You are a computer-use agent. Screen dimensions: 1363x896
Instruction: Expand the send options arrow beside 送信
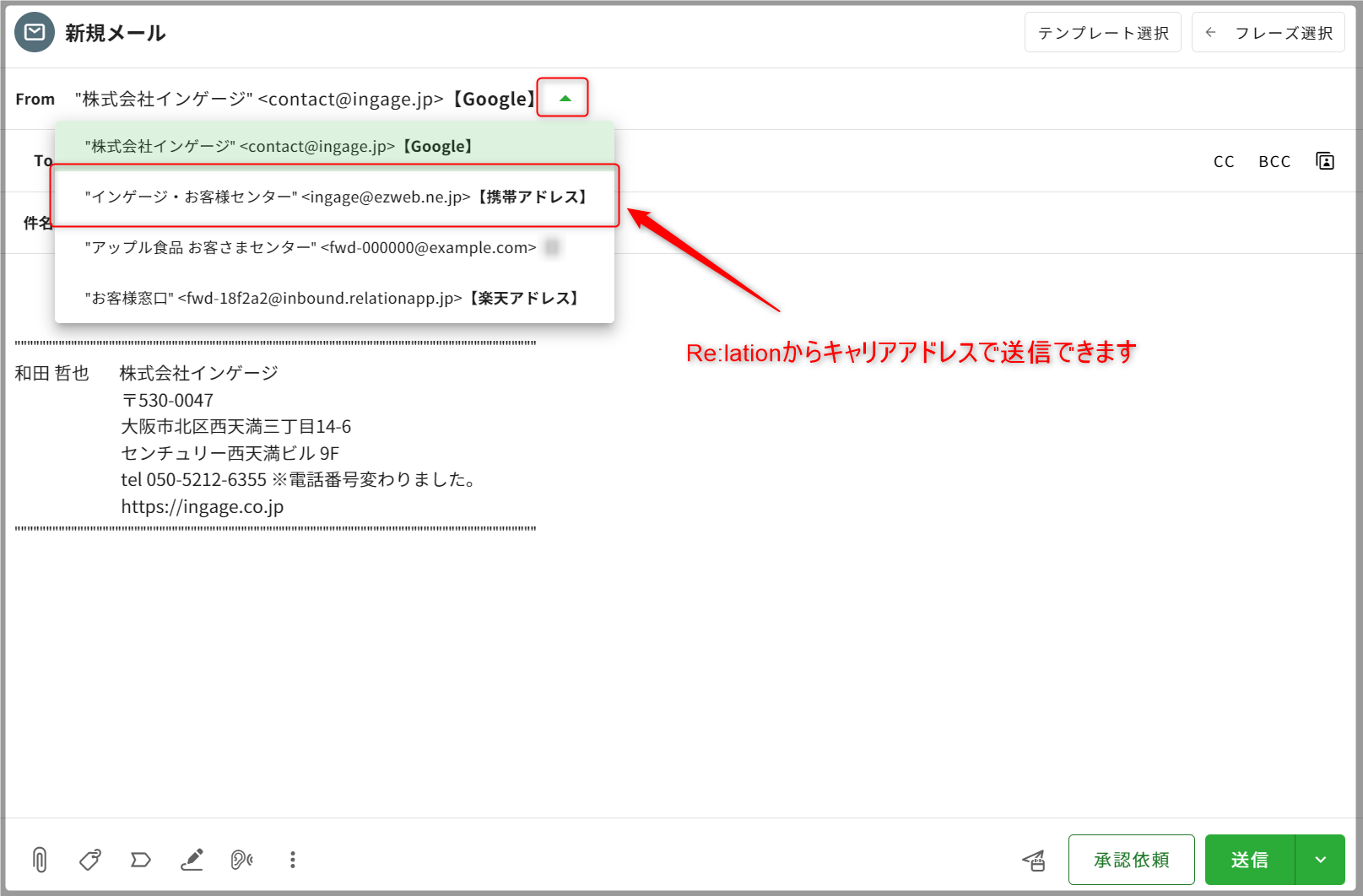click(1320, 860)
